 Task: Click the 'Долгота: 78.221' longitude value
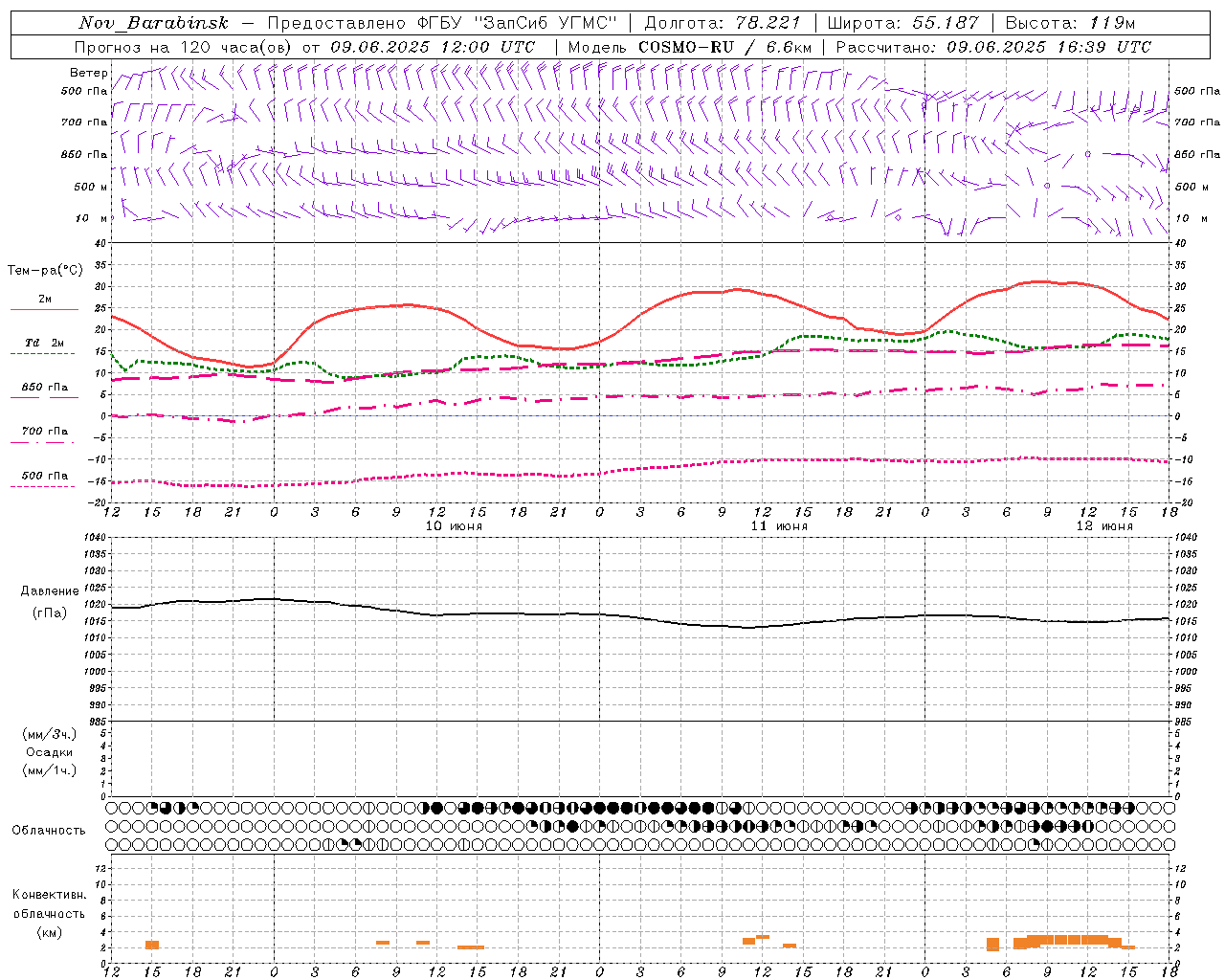722,23
